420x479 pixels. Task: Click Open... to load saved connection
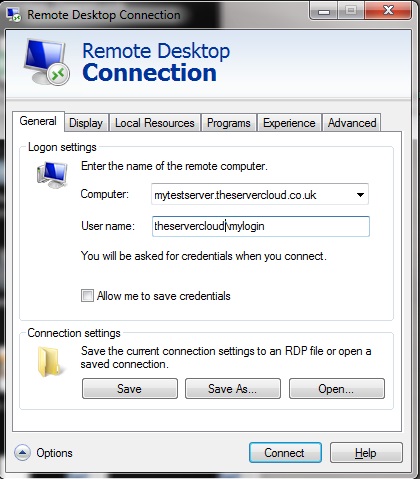coord(337,389)
